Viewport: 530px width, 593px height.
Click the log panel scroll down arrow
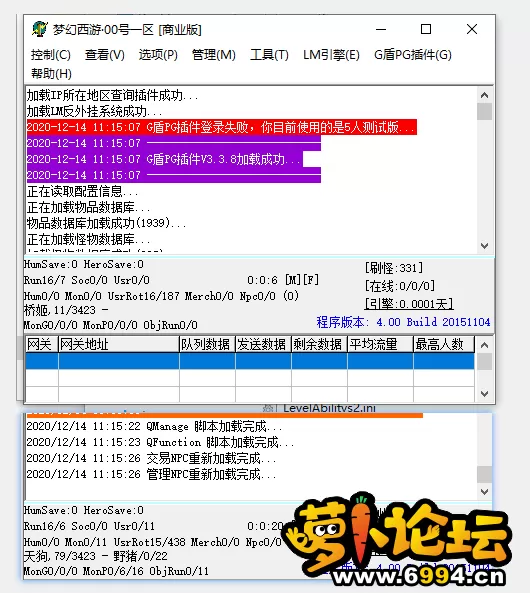(485, 246)
